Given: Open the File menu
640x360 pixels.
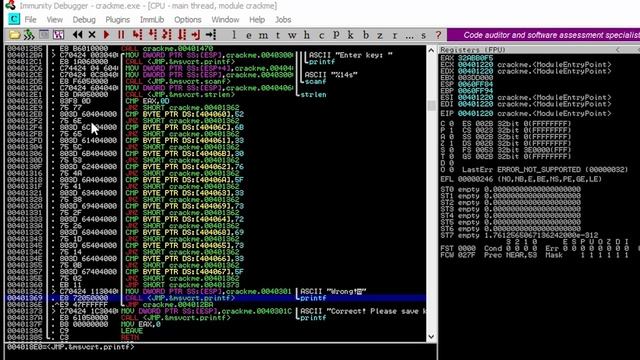Looking at the screenshot, I should [x=30, y=20].
